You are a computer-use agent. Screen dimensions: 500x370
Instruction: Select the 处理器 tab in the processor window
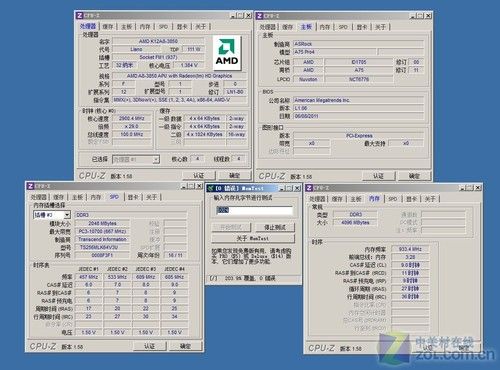88,26
